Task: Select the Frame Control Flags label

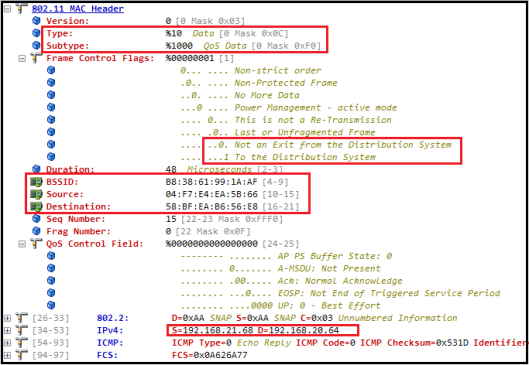Action: click(x=100, y=58)
